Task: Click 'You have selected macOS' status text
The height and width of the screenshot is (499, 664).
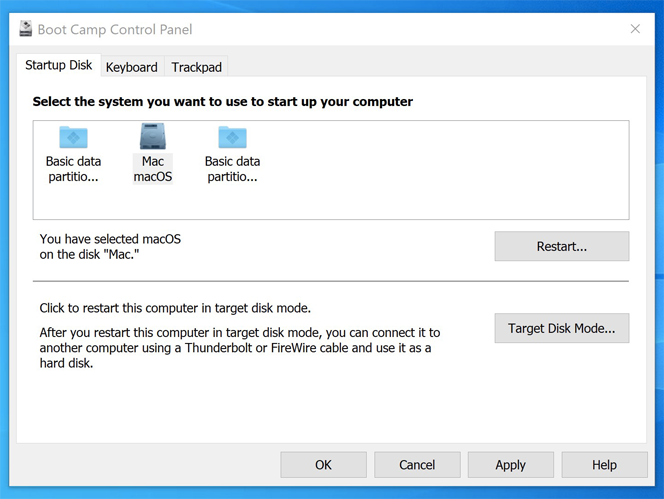Action: [x=110, y=247]
